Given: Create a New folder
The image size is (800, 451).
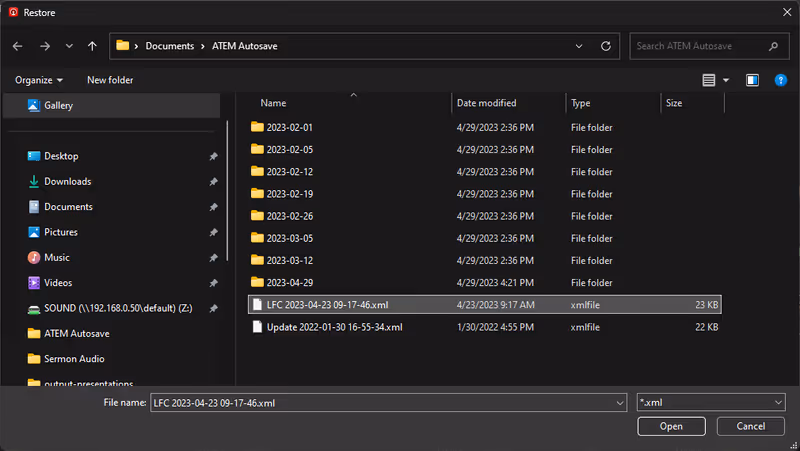Looking at the screenshot, I should click(110, 80).
